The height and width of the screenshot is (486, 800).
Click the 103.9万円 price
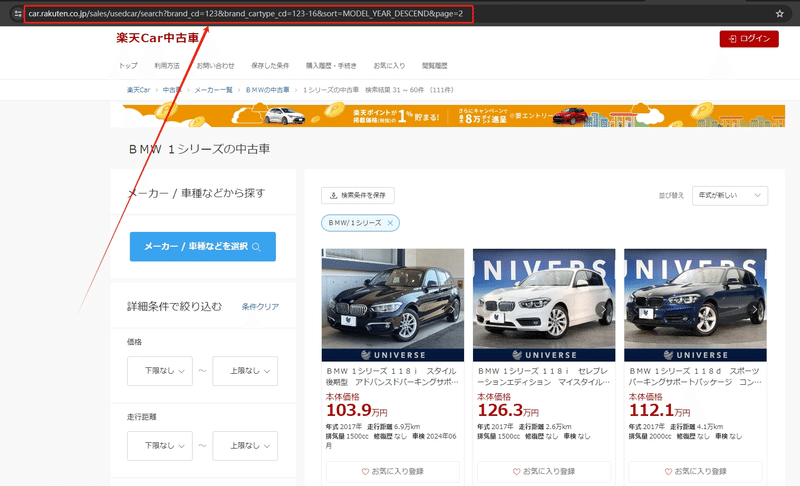point(357,410)
